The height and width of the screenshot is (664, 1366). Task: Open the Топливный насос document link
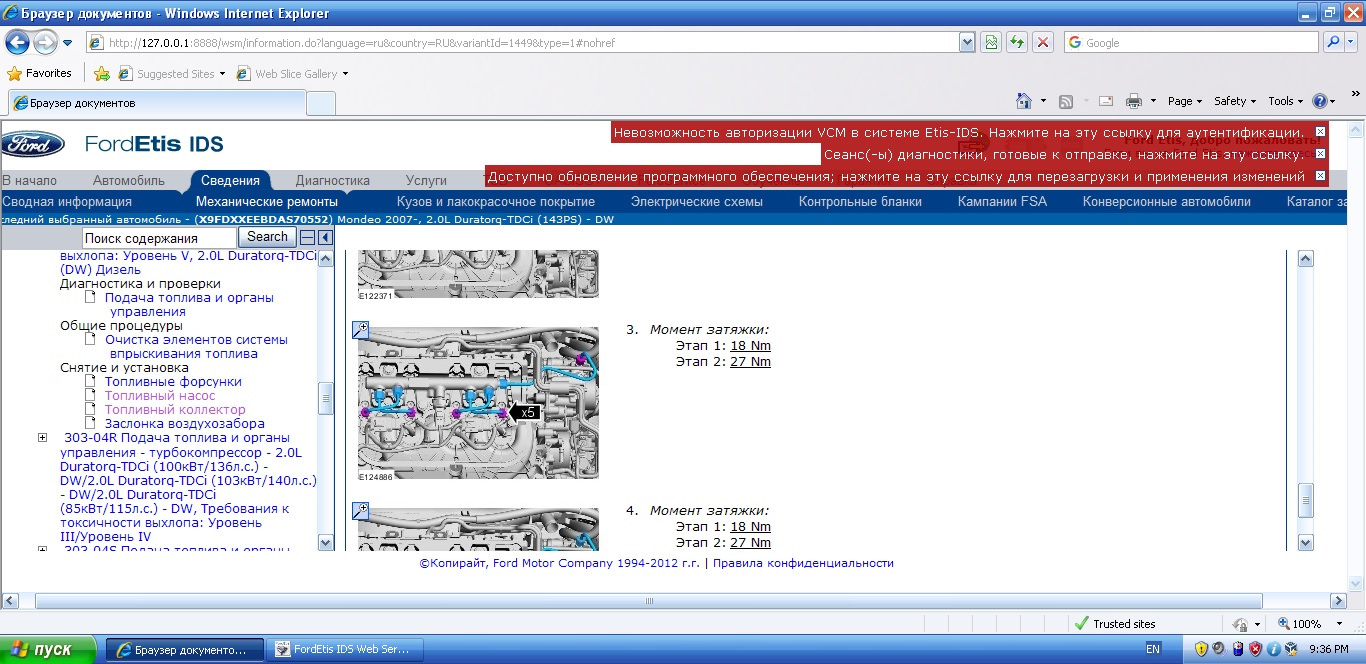coord(160,395)
